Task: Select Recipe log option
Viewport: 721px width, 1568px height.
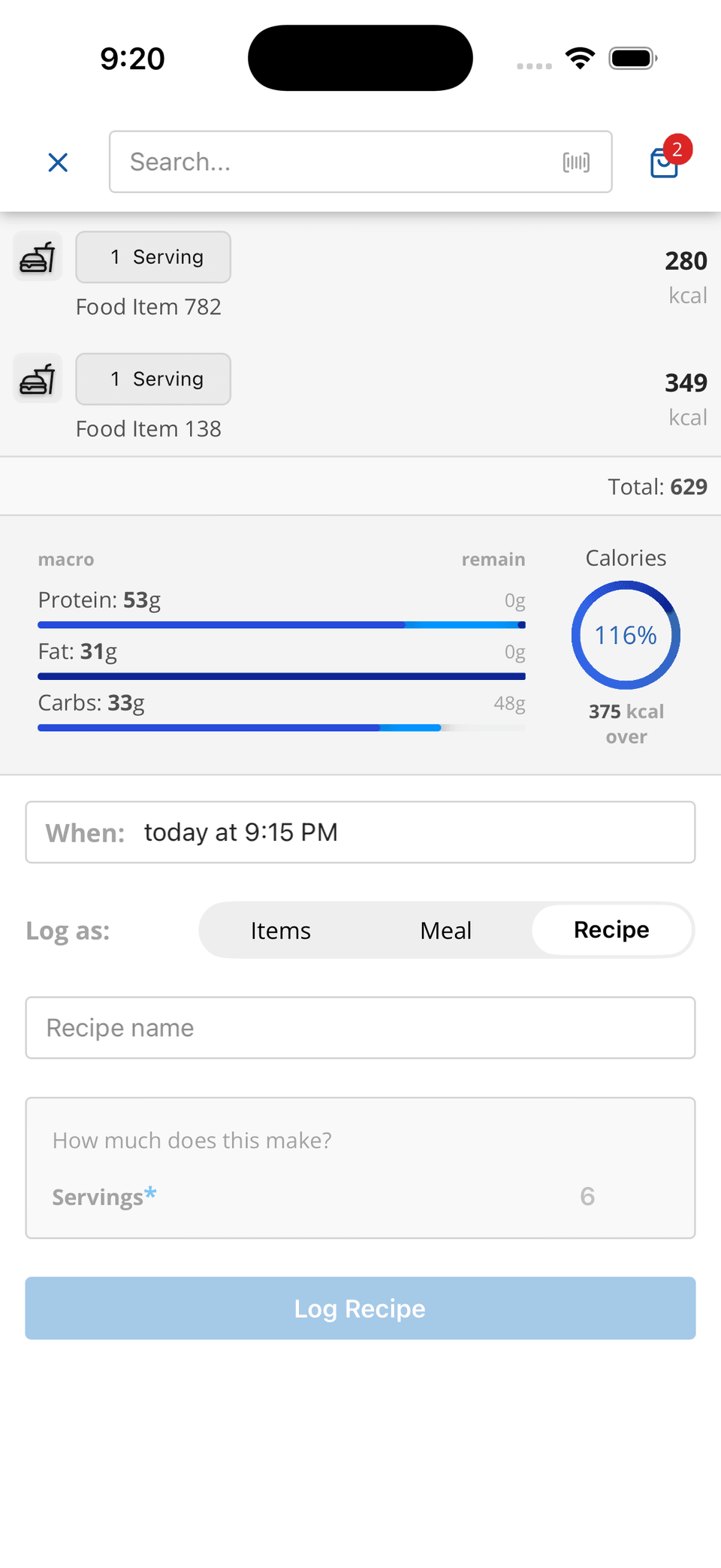Action: coord(611,930)
